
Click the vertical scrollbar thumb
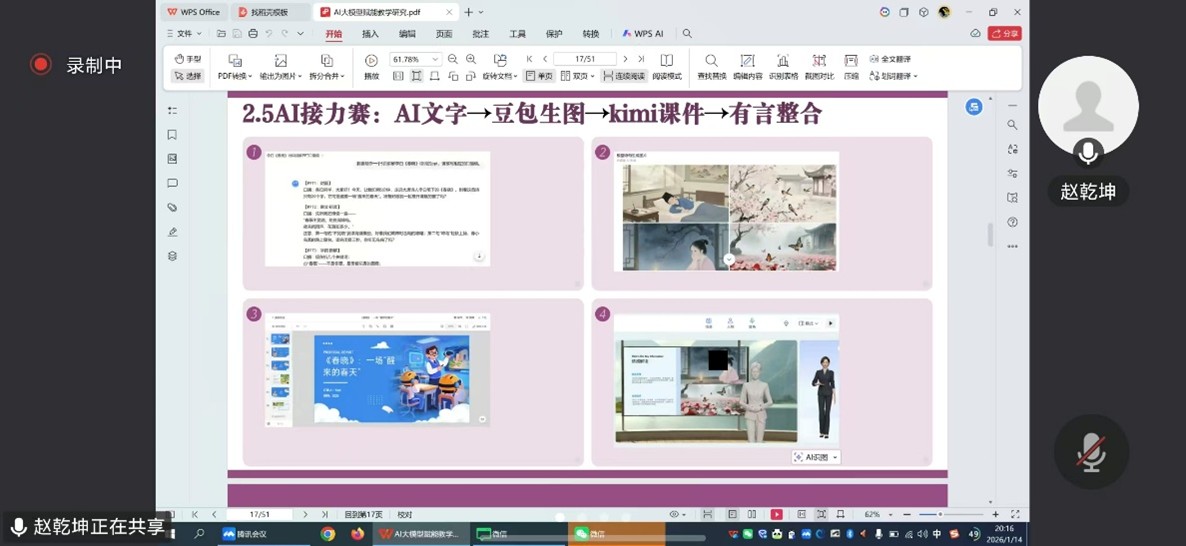pos(989,234)
